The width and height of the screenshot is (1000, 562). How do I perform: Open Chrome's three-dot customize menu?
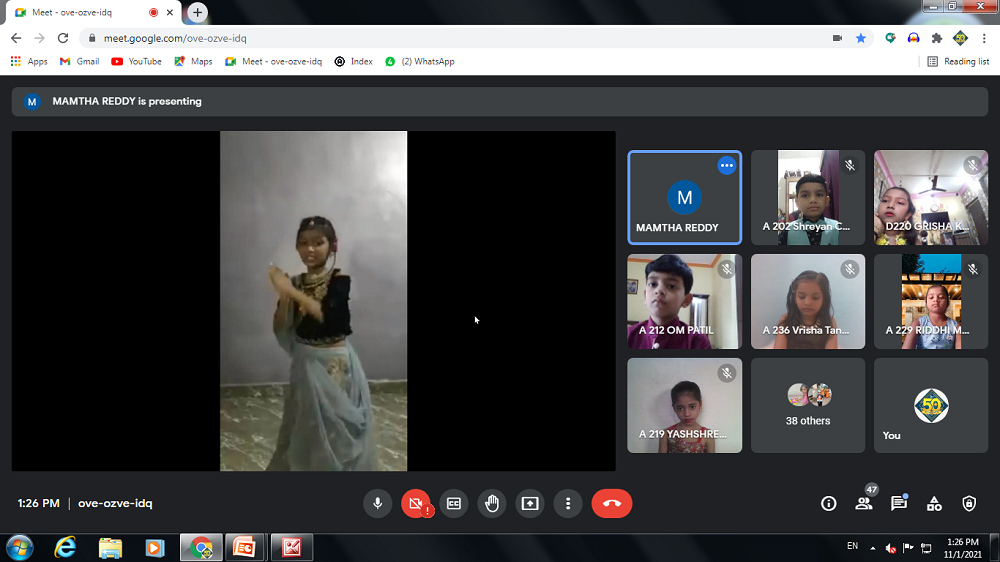(x=984, y=38)
